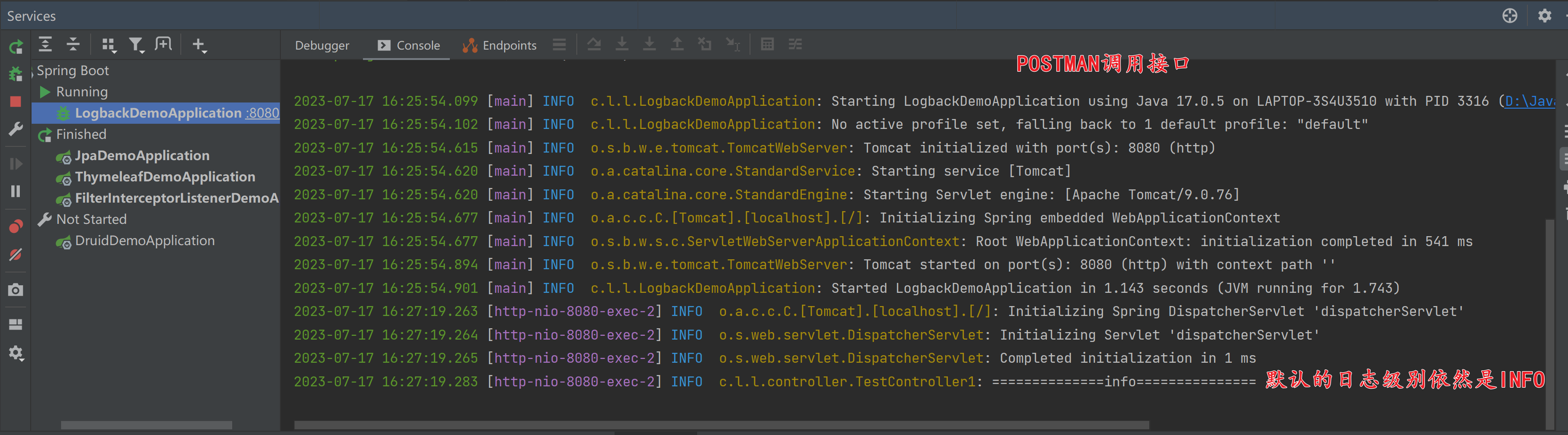Open the Group By dropdown icon
Viewport: 1568px width, 435px height.
pyautogui.click(x=109, y=44)
